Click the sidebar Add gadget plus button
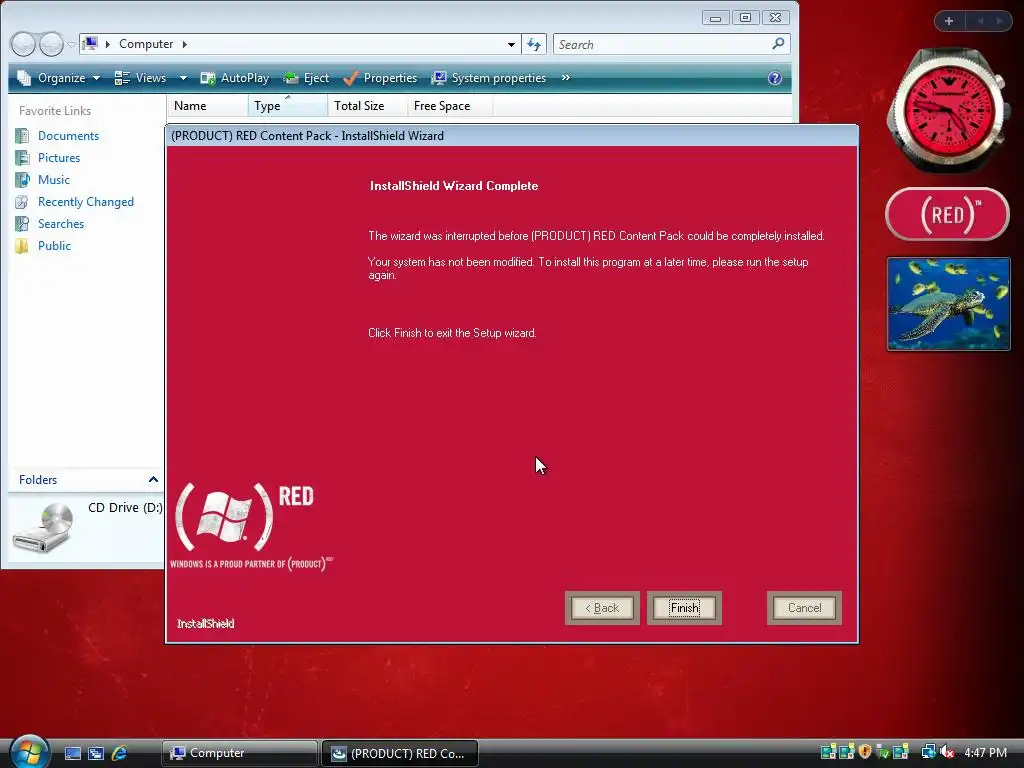The height and width of the screenshot is (768, 1024). [x=949, y=21]
